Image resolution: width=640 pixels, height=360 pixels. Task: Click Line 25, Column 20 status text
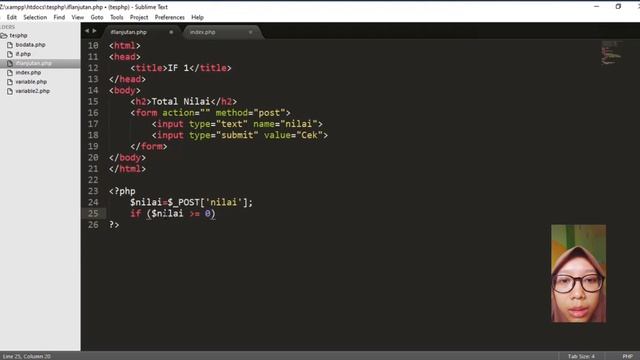coord(27,356)
